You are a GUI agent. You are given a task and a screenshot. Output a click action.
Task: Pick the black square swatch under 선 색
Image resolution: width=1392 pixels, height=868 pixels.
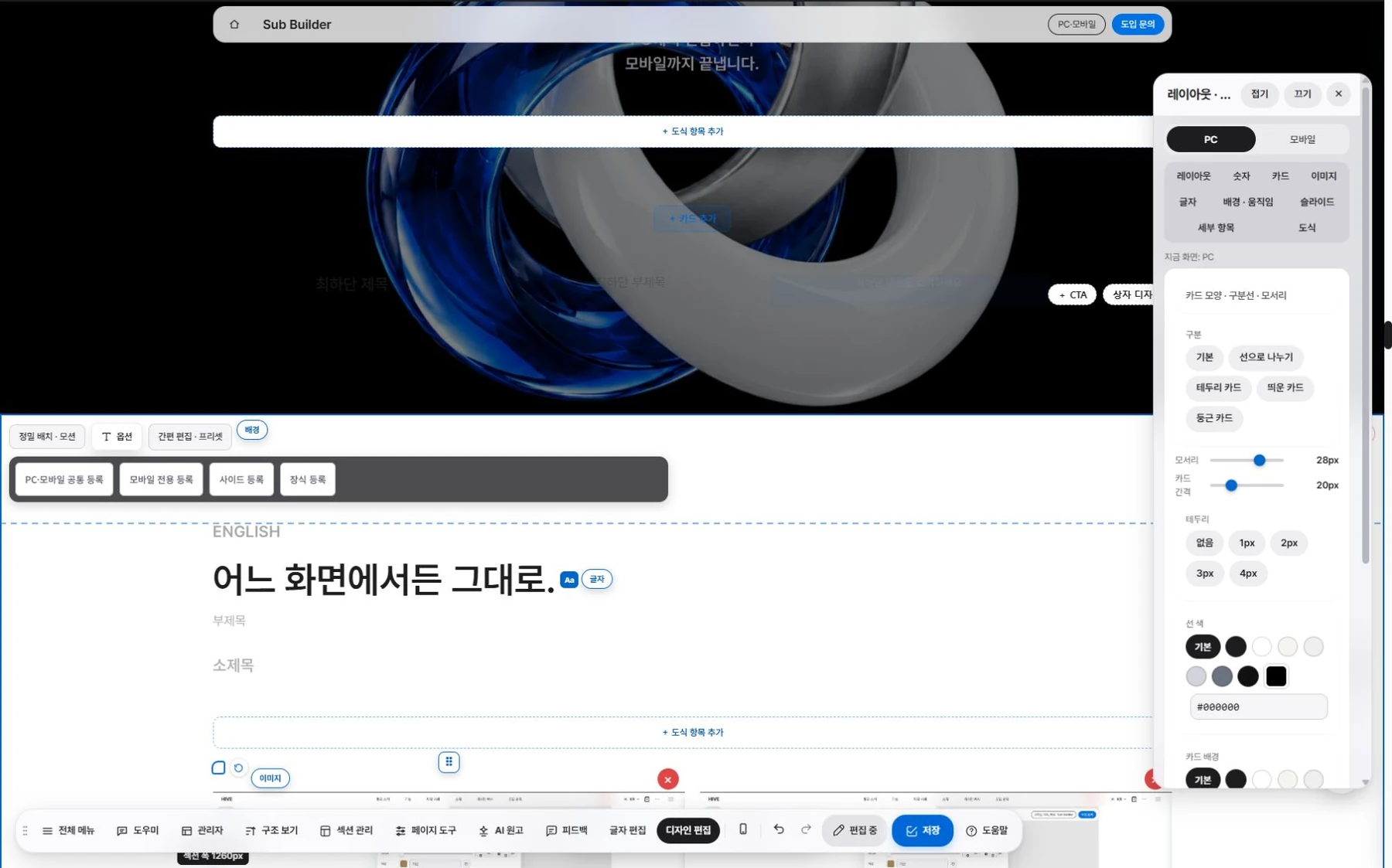(x=1276, y=676)
